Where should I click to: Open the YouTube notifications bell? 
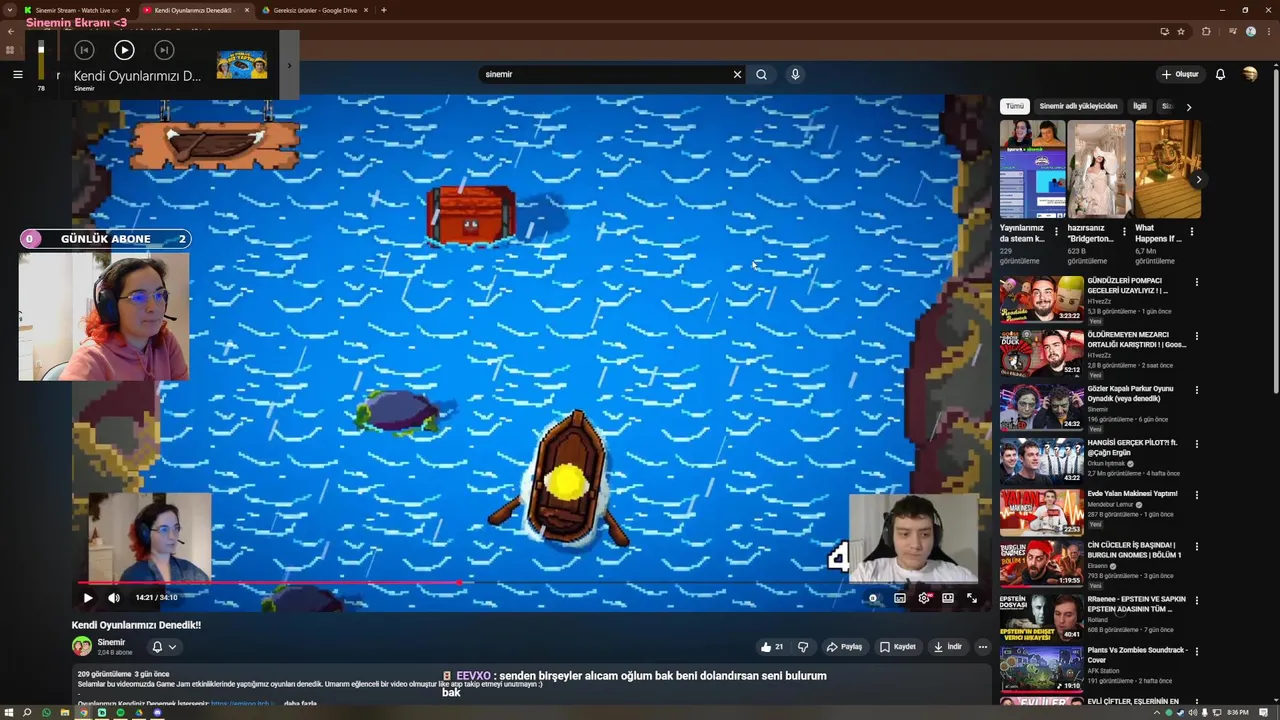(1220, 74)
